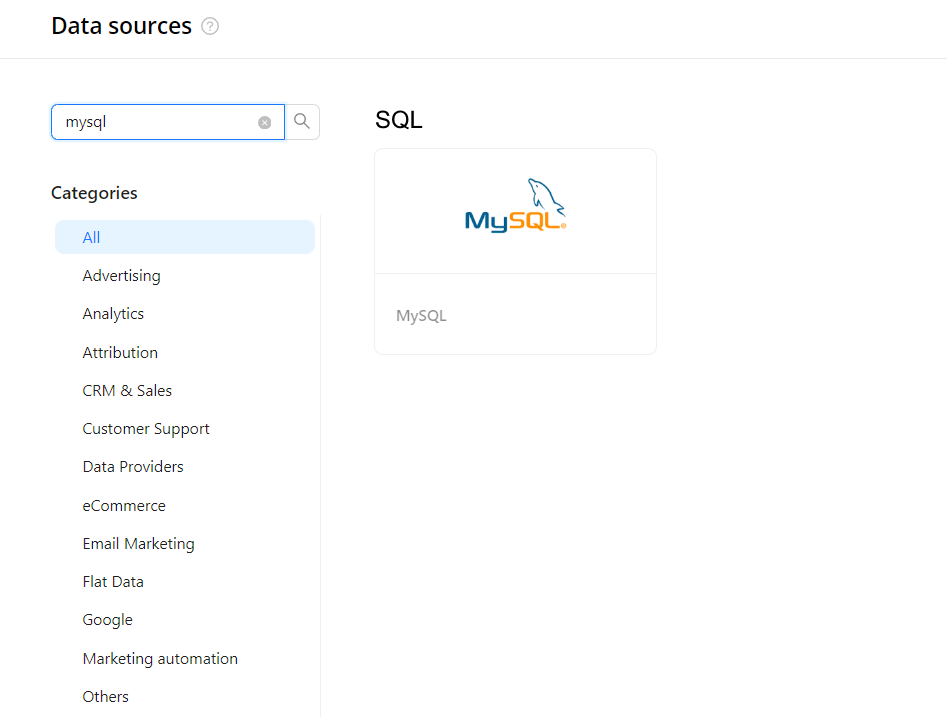Clear the mysql search text
This screenshot has height=717, width=947.
pyautogui.click(x=265, y=123)
